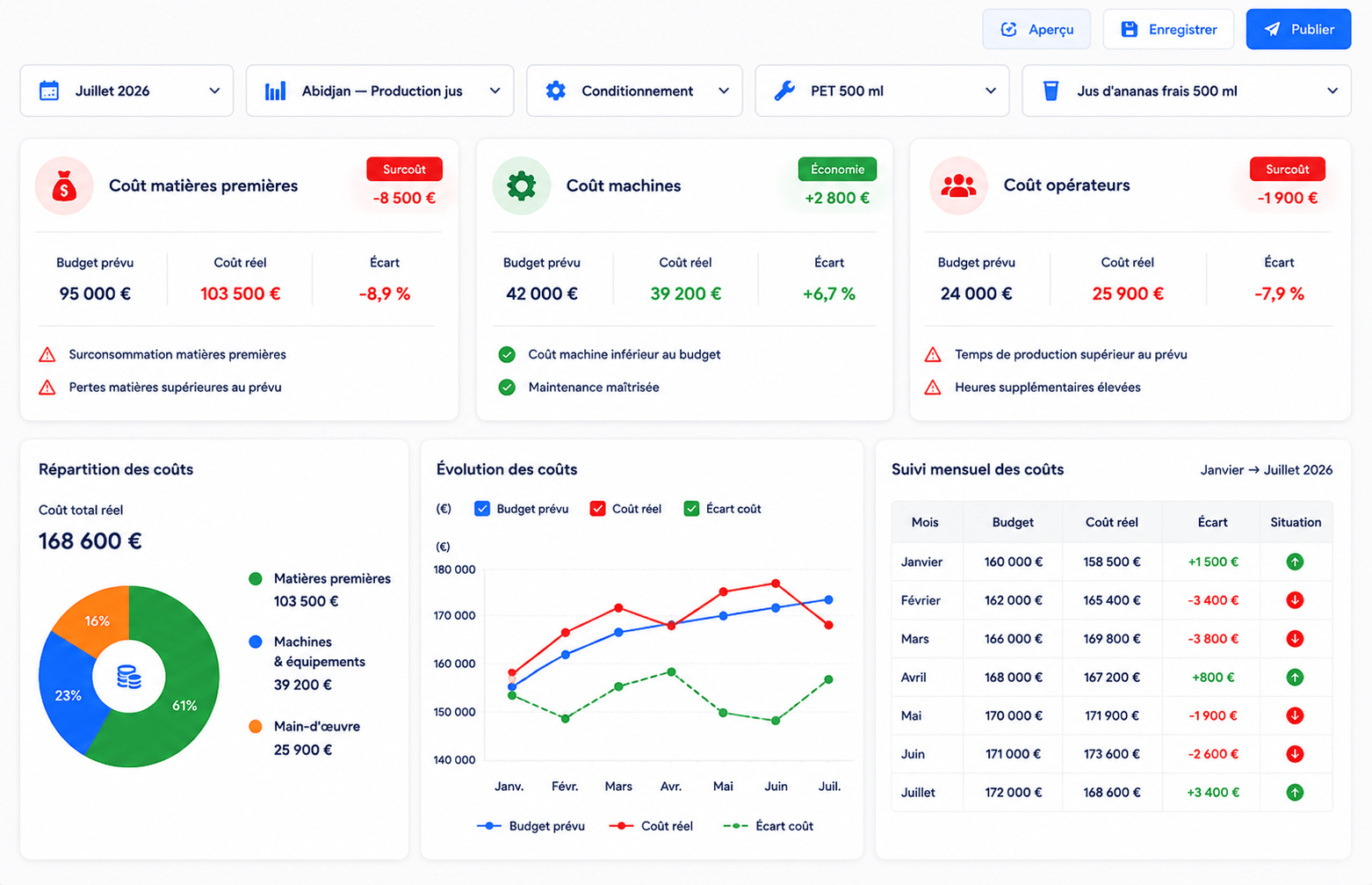Uncheck the Budget prévu checkbox
The image size is (1372, 885).
[482, 509]
